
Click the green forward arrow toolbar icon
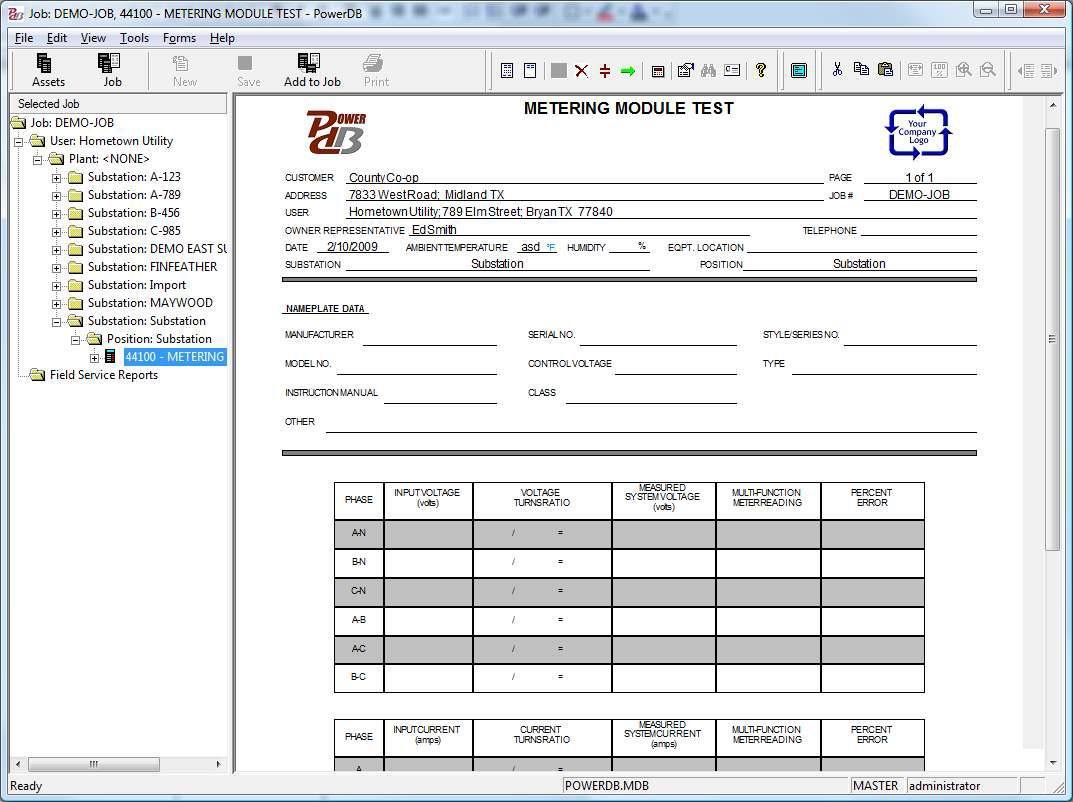tap(627, 70)
